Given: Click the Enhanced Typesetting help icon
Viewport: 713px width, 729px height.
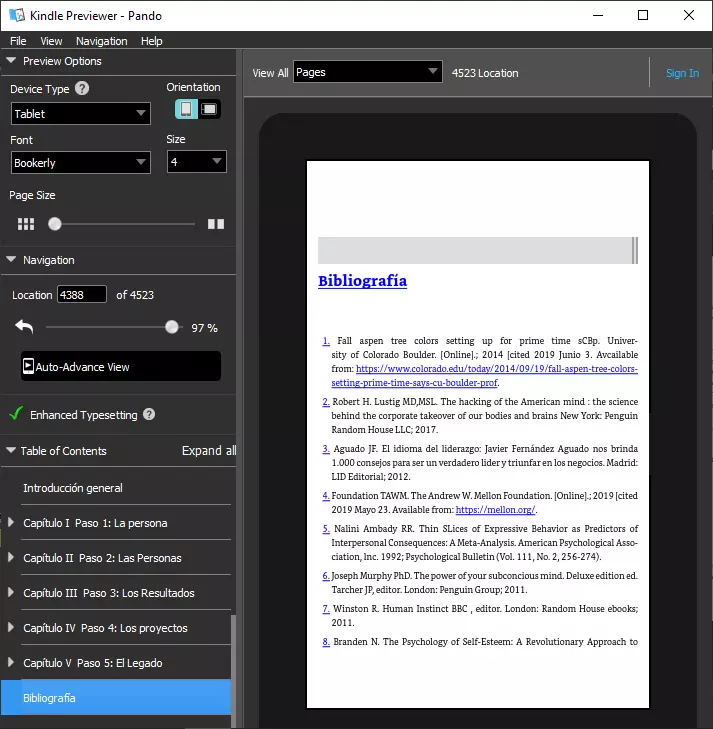Looking at the screenshot, I should point(149,414).
